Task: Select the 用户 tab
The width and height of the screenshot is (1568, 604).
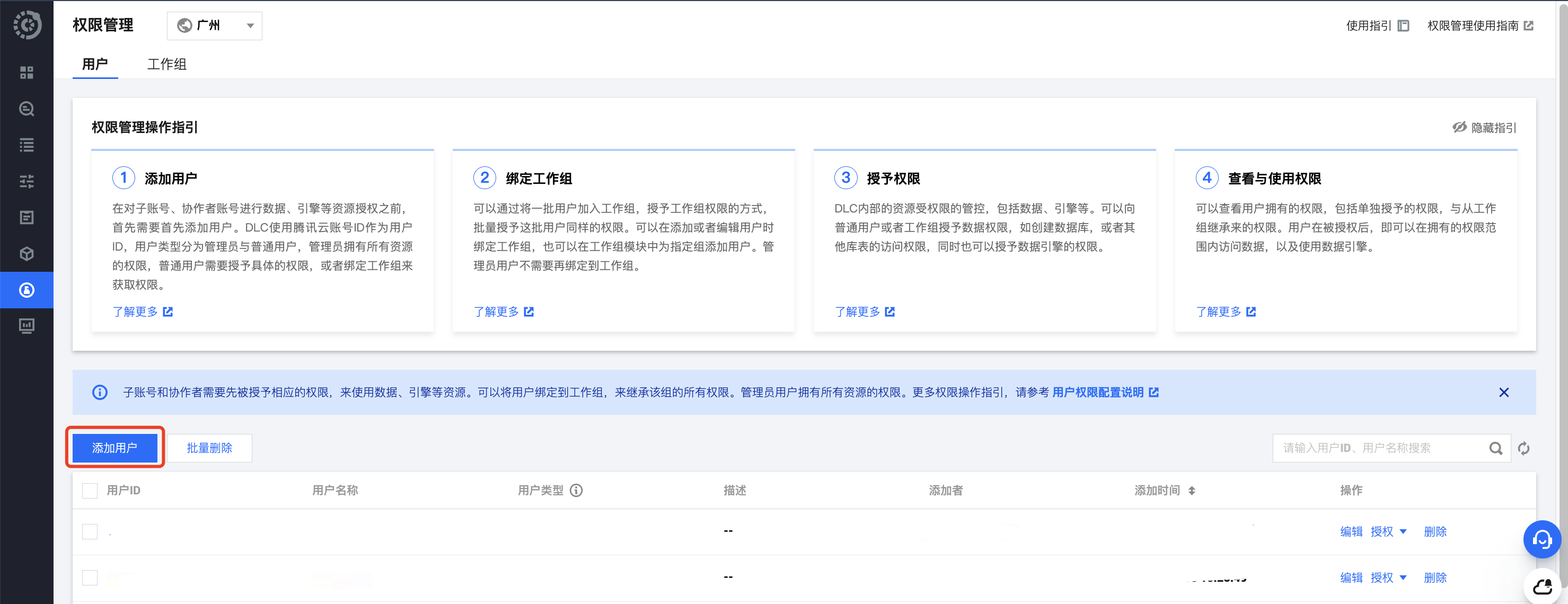Action: (94, 65)
